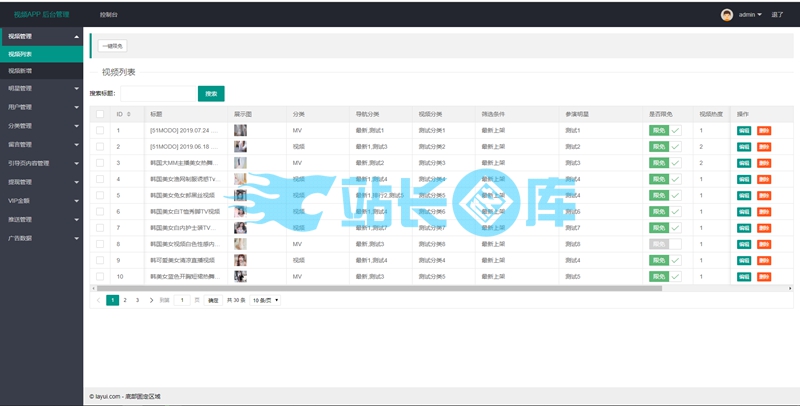The height and width of the screenshot is (406, 800).
Task: Check the checkbox for row with ID 3
Action: (99, 163)
